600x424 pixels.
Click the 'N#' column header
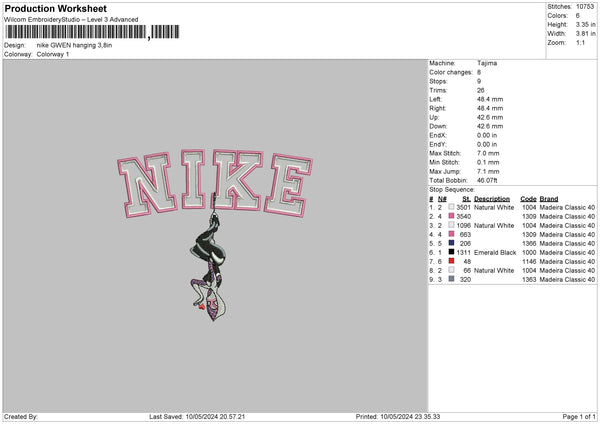coord(442,199)
